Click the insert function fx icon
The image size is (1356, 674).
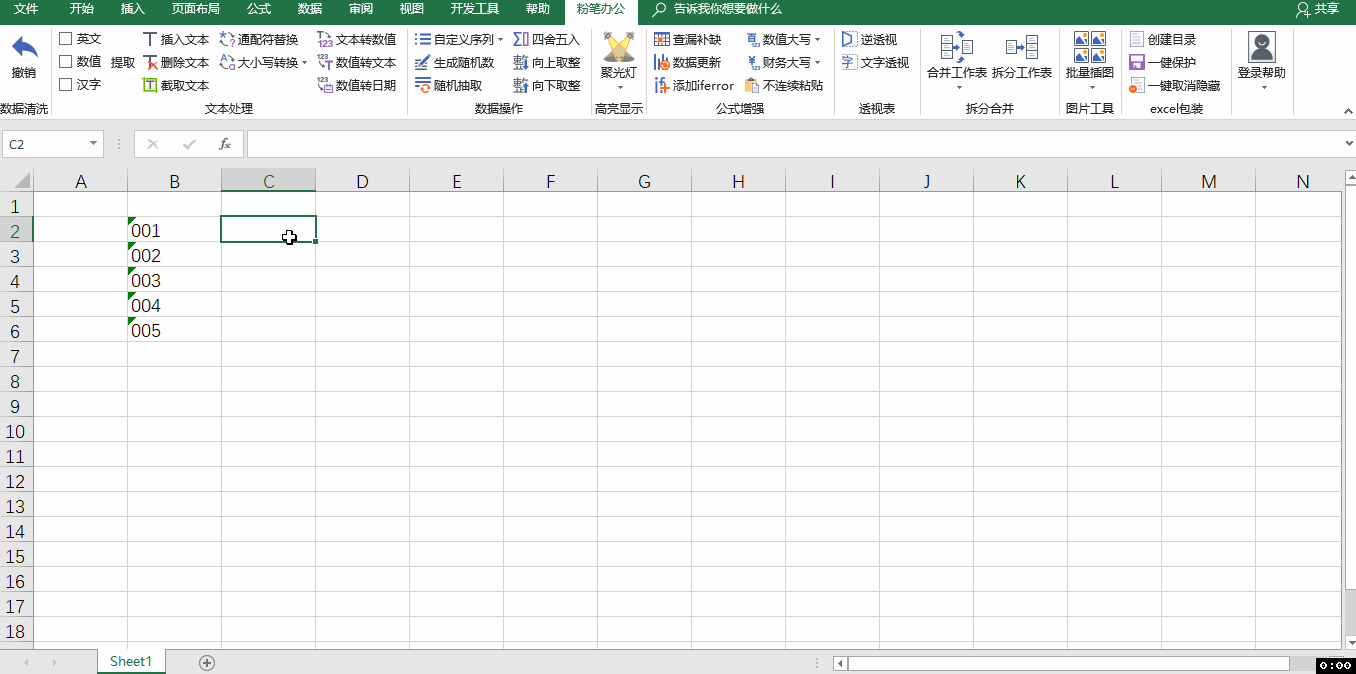tap(225, 144)
